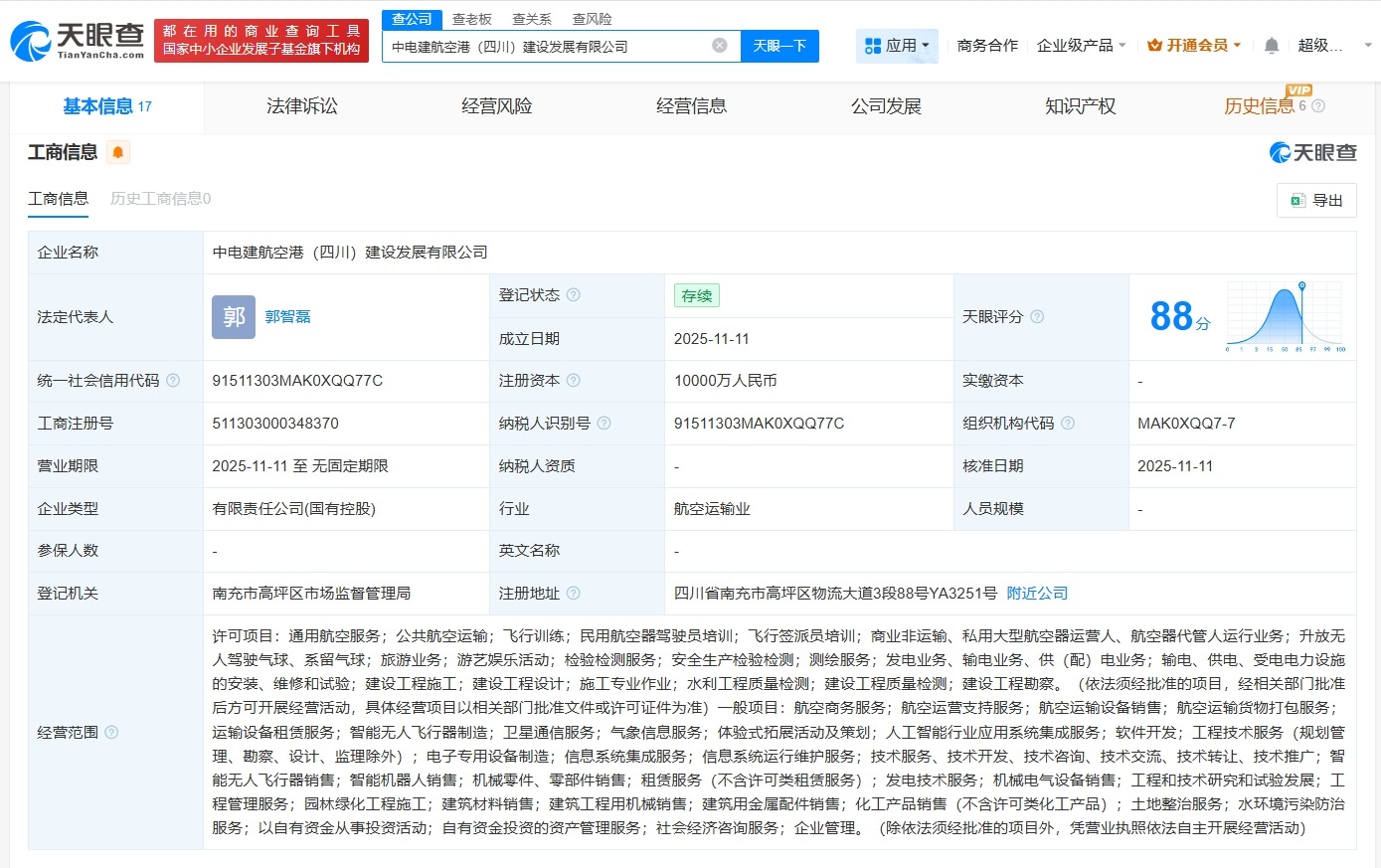Clear the search box text
The height and width of the screenshot is (868, 1381).
720,46
